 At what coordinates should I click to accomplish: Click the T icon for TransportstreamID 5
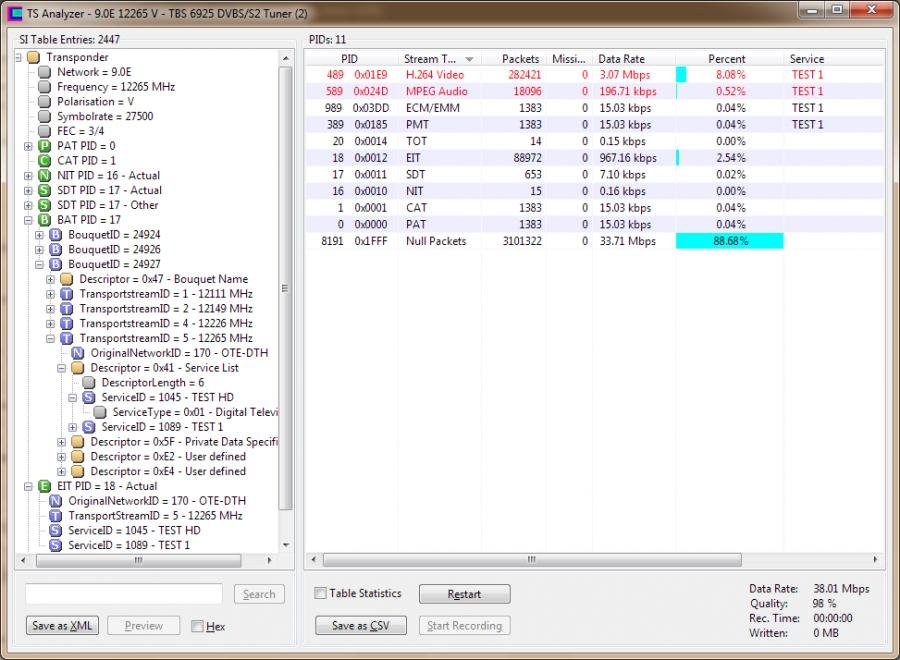pos(67,339)
